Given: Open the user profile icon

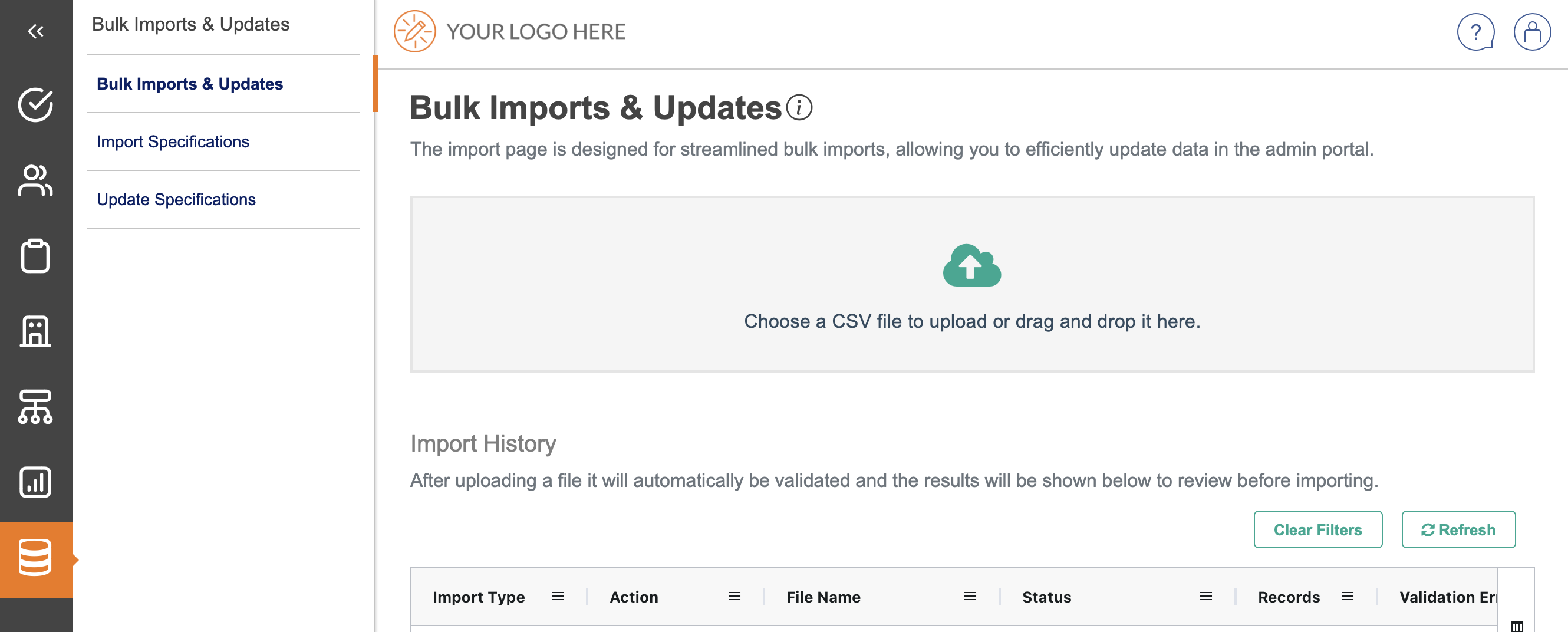Looking at the screenshot, I should coord(1531,32).
